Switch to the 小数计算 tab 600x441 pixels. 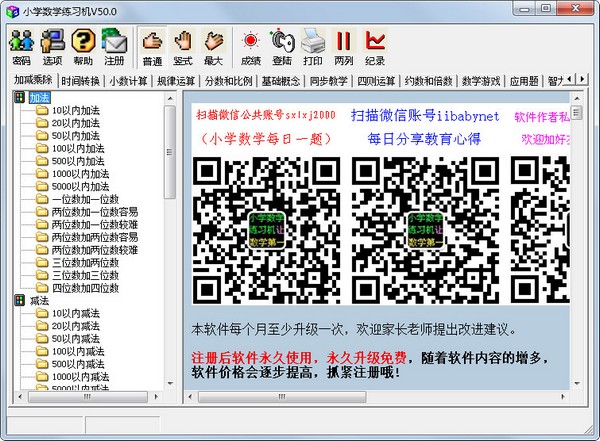[x=128, y=81]
